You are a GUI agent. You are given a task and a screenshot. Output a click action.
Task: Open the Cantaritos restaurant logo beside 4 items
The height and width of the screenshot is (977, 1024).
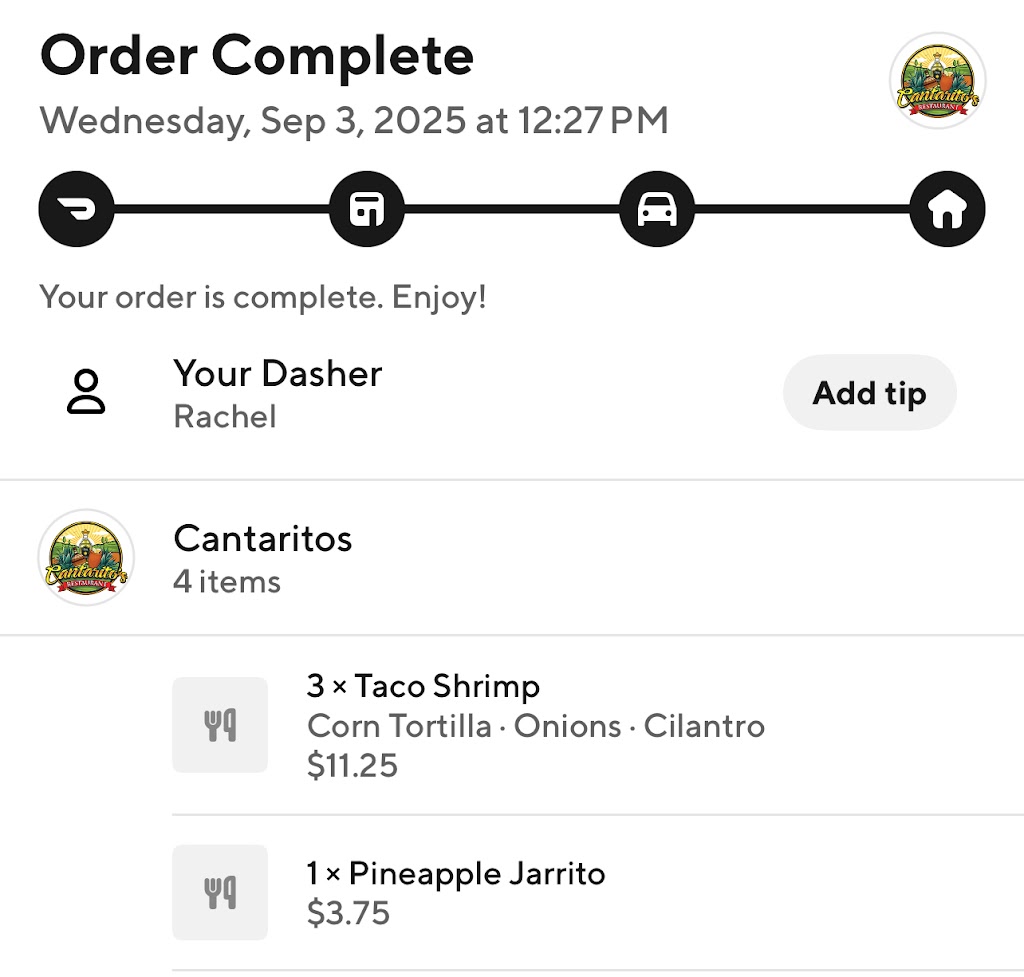click(86, 558)
